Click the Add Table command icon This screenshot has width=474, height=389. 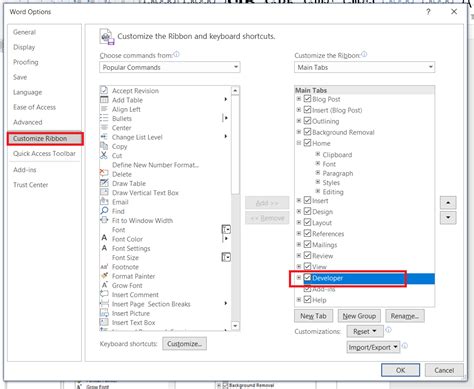pyautogui.click(x=104, y=100)
